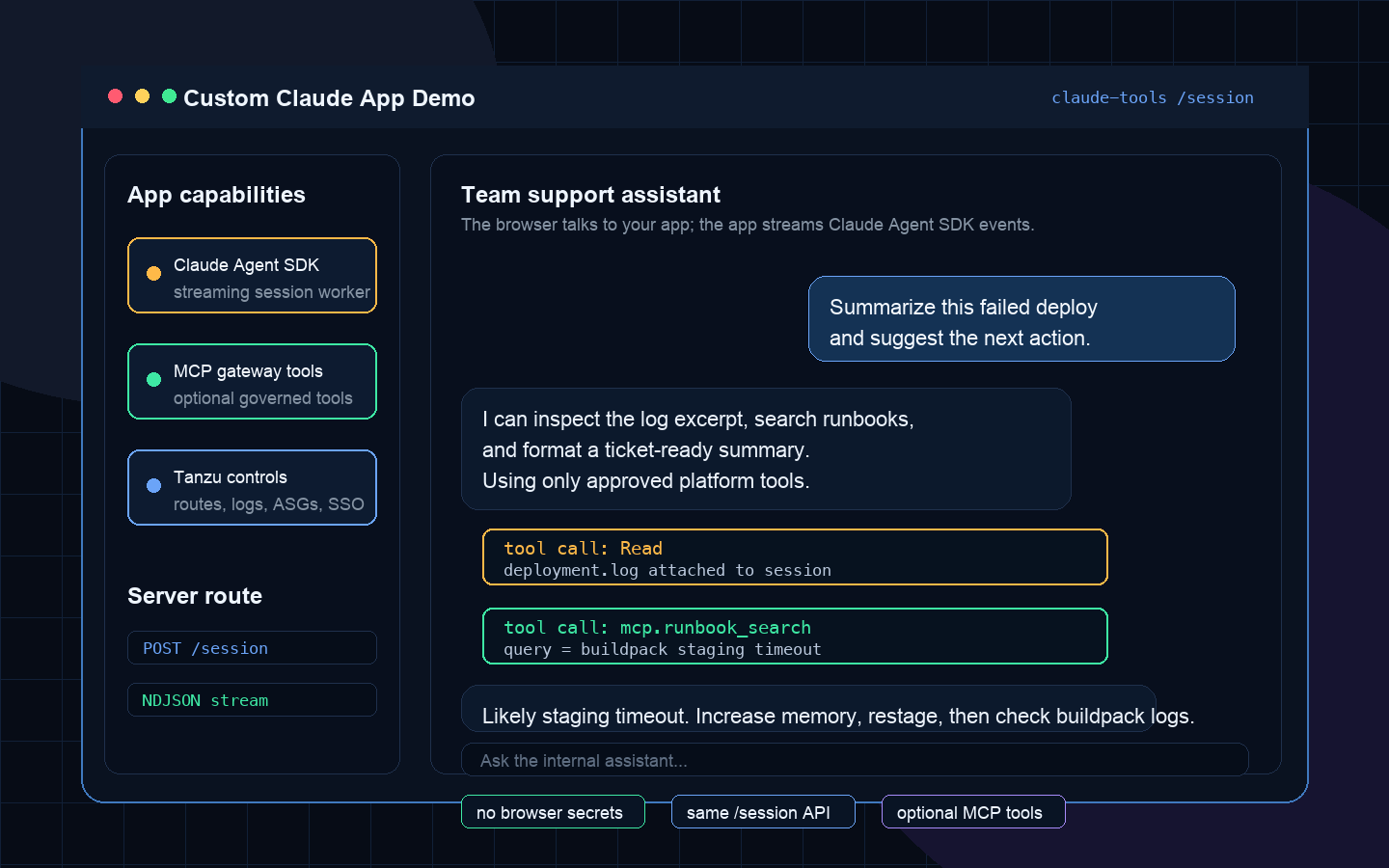Image resolution: width=1389 pixels, height=868 pixels.
Task: Click the Team support assistant heading
Action: point(590,195)
